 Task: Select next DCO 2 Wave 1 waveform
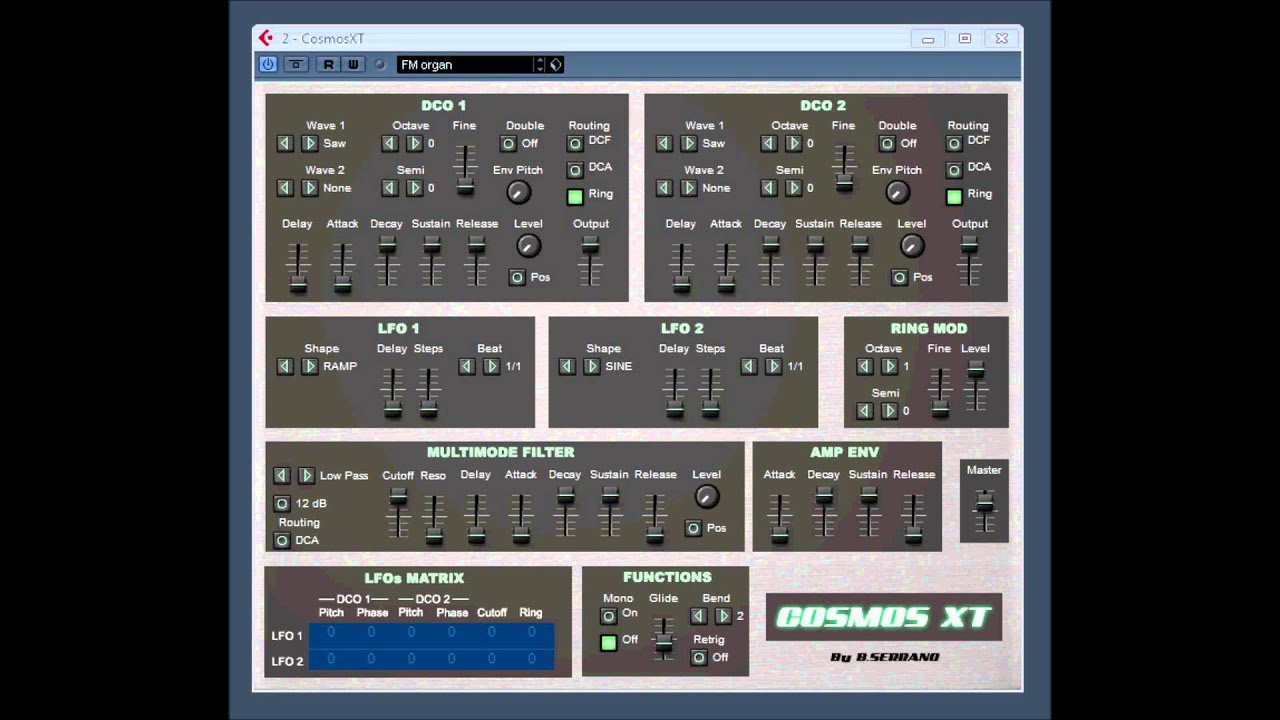coord(689,143)
